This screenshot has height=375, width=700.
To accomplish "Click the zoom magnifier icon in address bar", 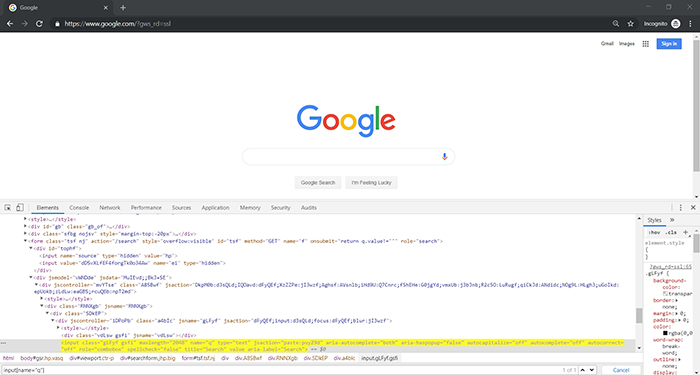I will [616, 24].
